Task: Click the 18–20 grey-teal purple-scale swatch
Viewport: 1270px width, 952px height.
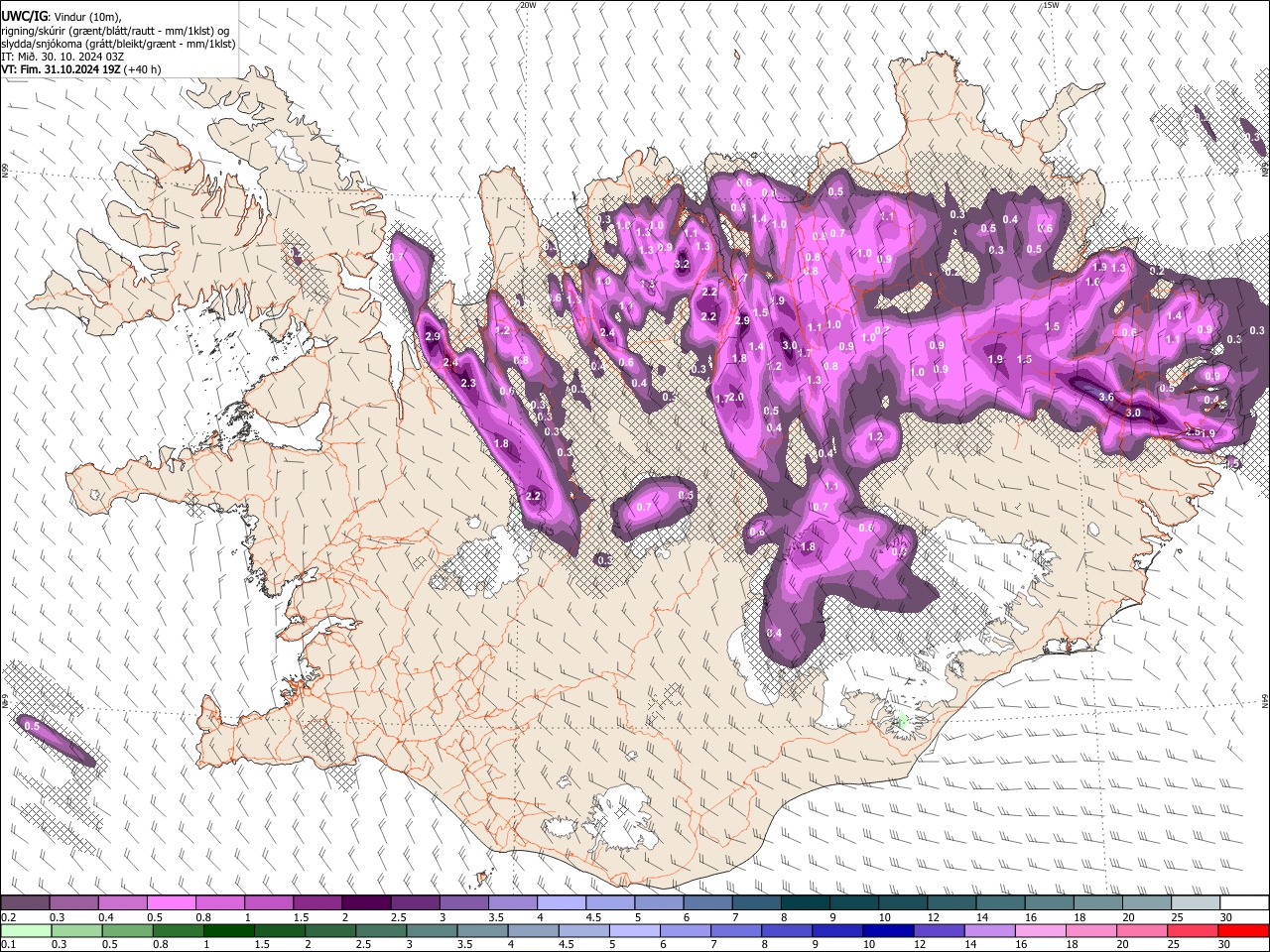Action: tap(1098, 903)
